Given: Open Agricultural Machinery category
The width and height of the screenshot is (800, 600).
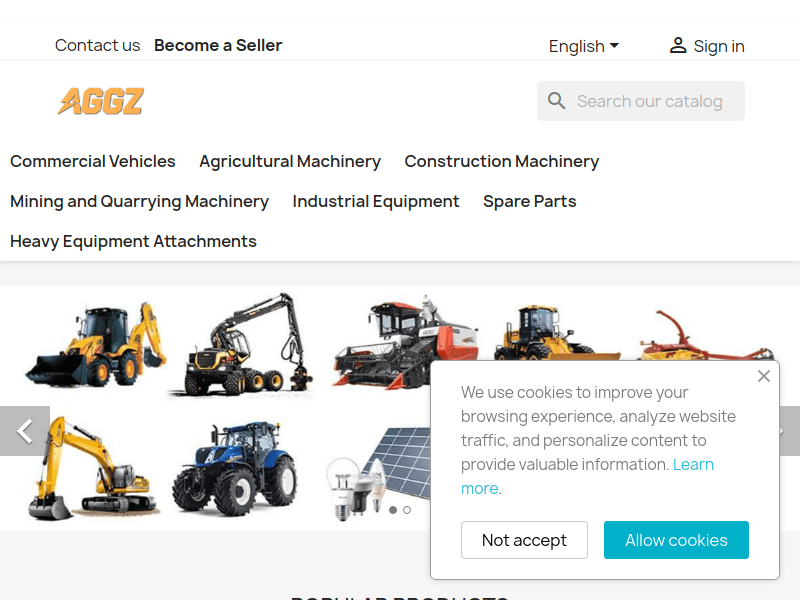Looking at the screenshot, I should coord(290,161).
